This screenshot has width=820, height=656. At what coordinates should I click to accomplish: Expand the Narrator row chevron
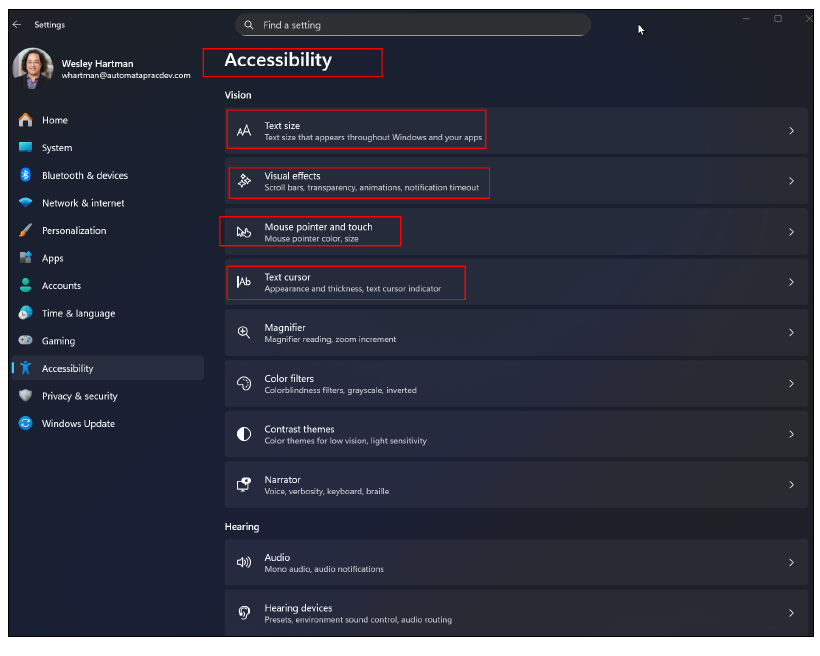pyautogui.click(x=791, y=485)
